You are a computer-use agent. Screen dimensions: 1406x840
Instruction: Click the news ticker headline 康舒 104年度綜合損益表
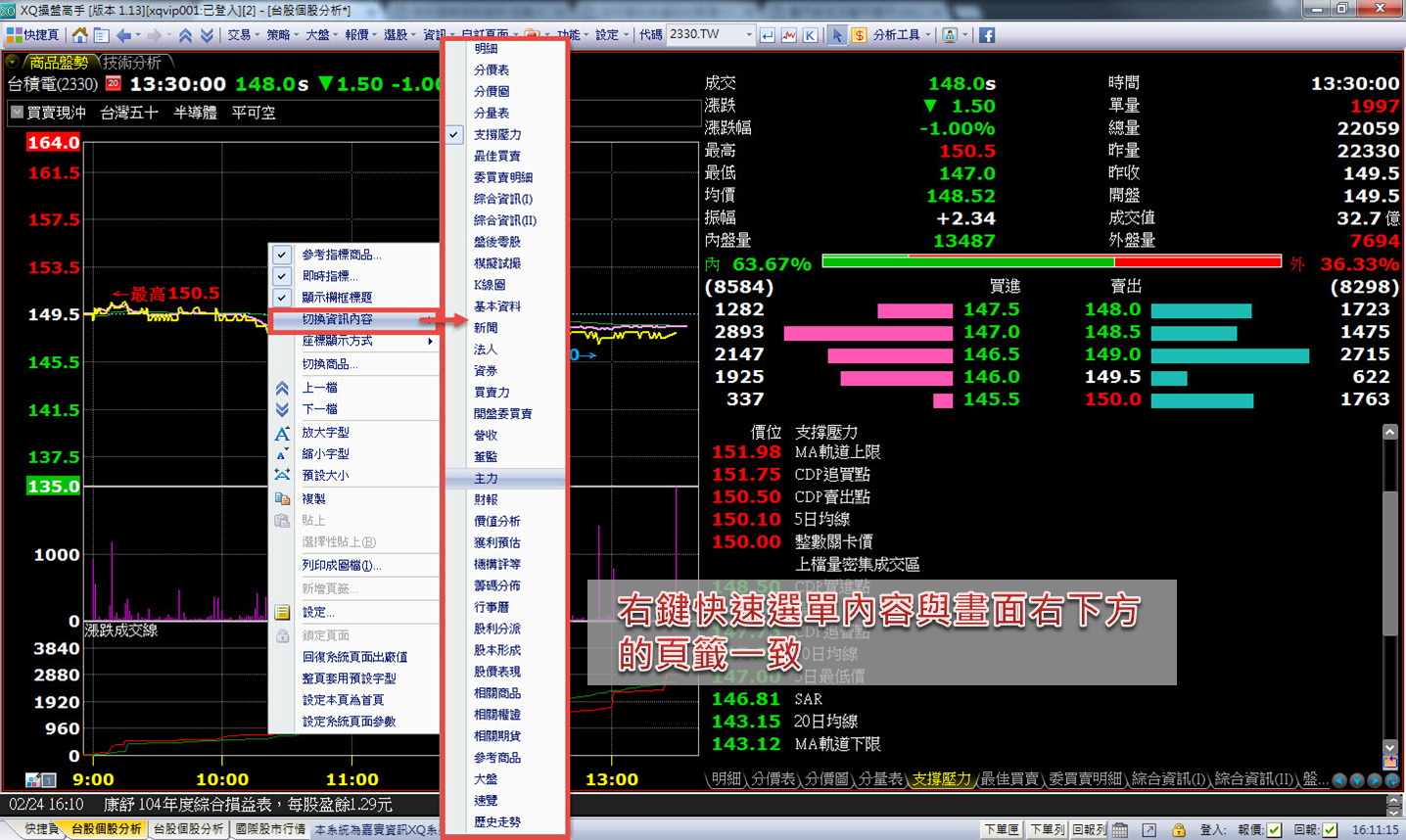click(248, 805)
